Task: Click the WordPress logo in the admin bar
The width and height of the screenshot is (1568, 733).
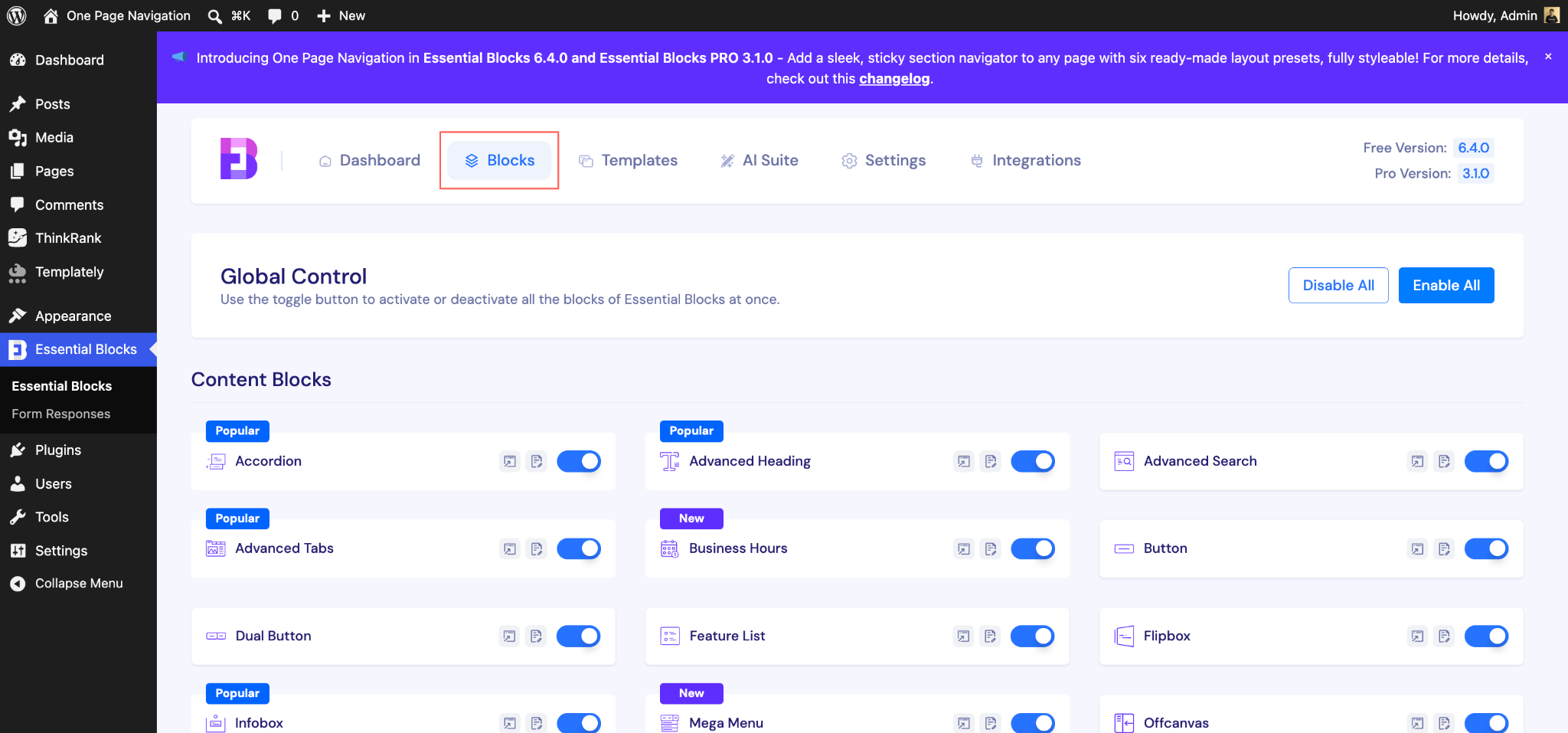Action: point(17,15)
